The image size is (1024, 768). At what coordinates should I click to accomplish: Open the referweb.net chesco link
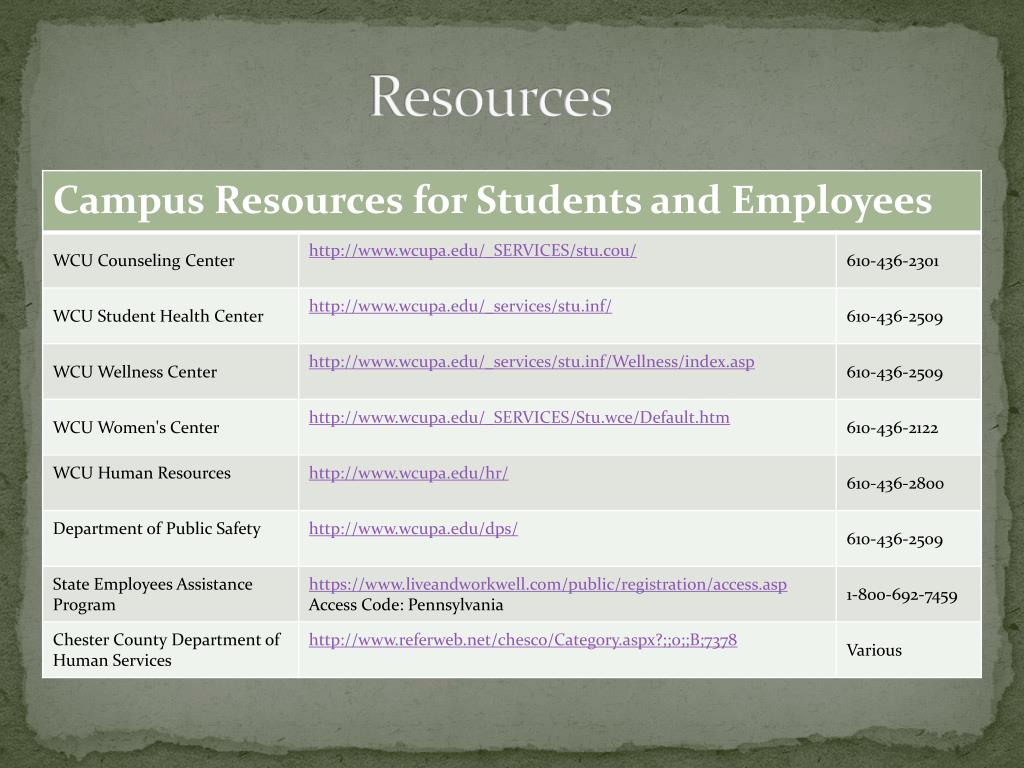tap(523, 640)
